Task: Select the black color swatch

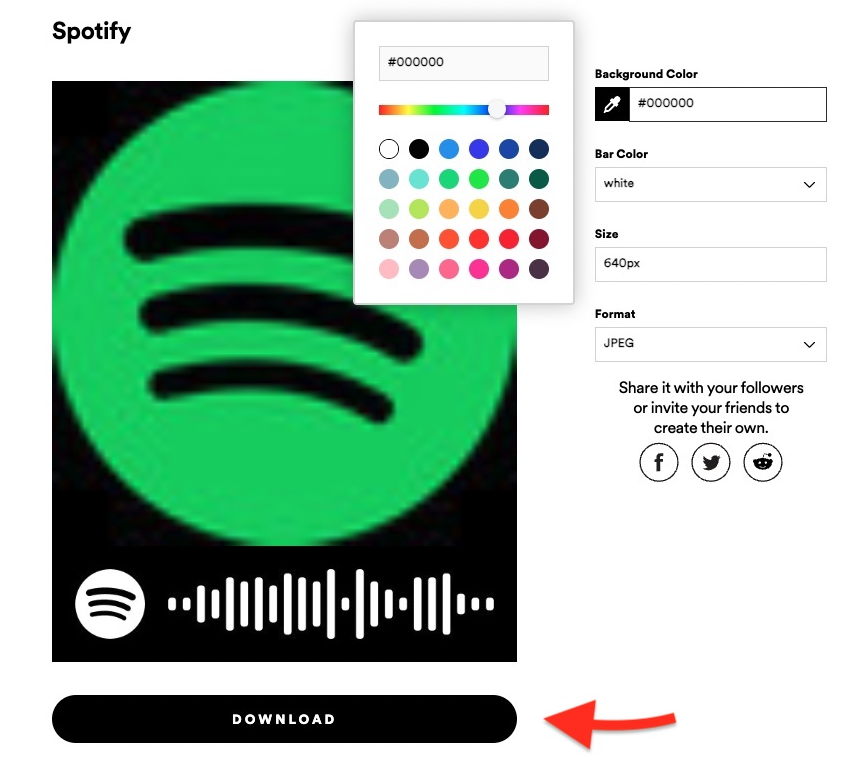Action: [419, 149]
